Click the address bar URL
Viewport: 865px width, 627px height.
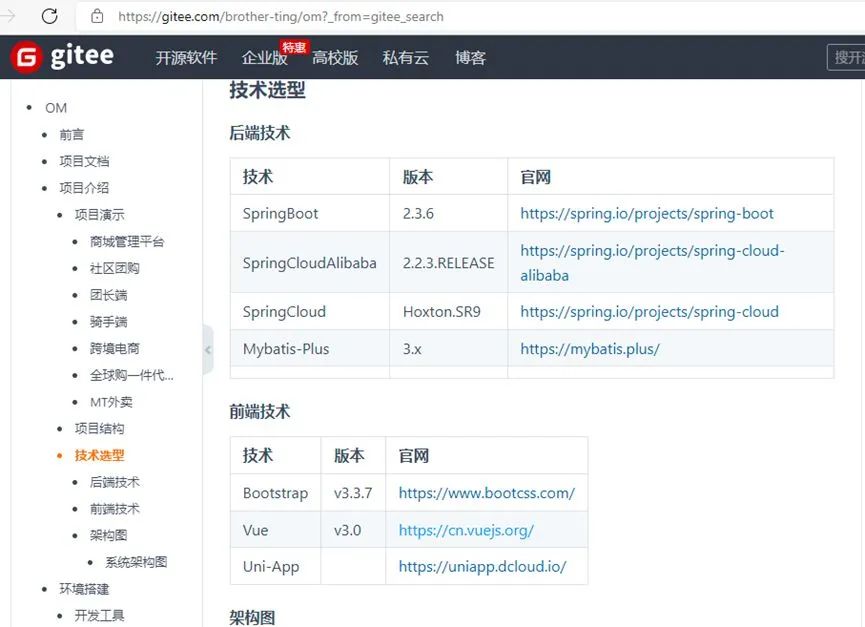(x=281, y=17)
